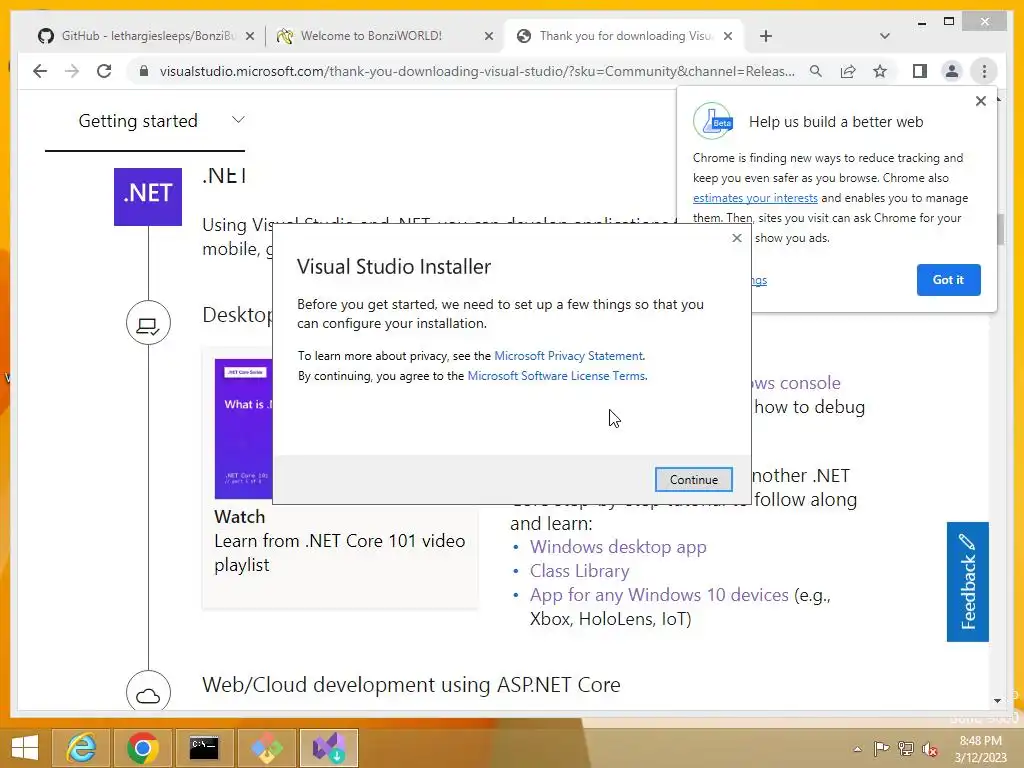Viewport: 1024px width, 768px height.
Task: Close the GitHub tab
Action: pos(249,36)
